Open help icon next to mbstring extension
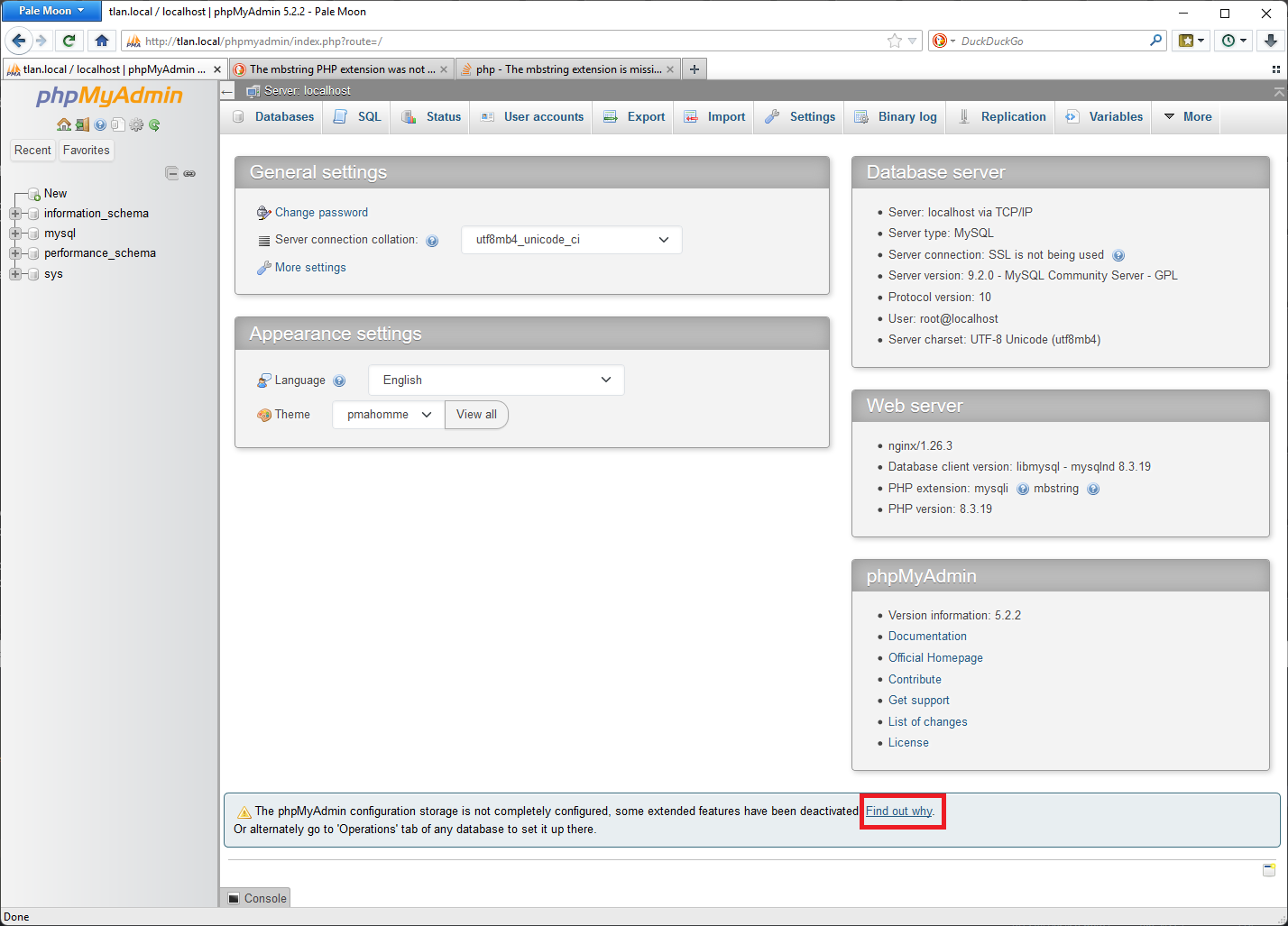Image resolution: width=1288 pixels, height=926 pixels. (x=1093, y=489)
